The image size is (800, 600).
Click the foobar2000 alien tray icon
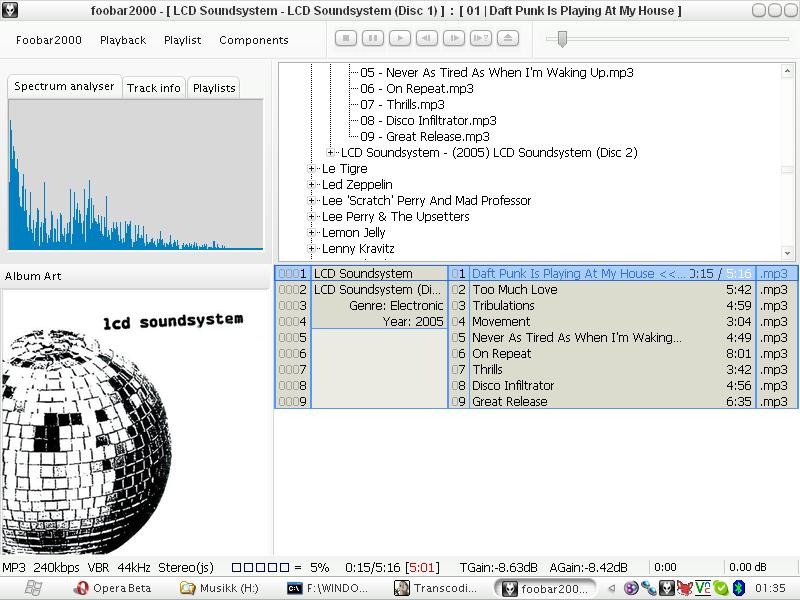667,588
